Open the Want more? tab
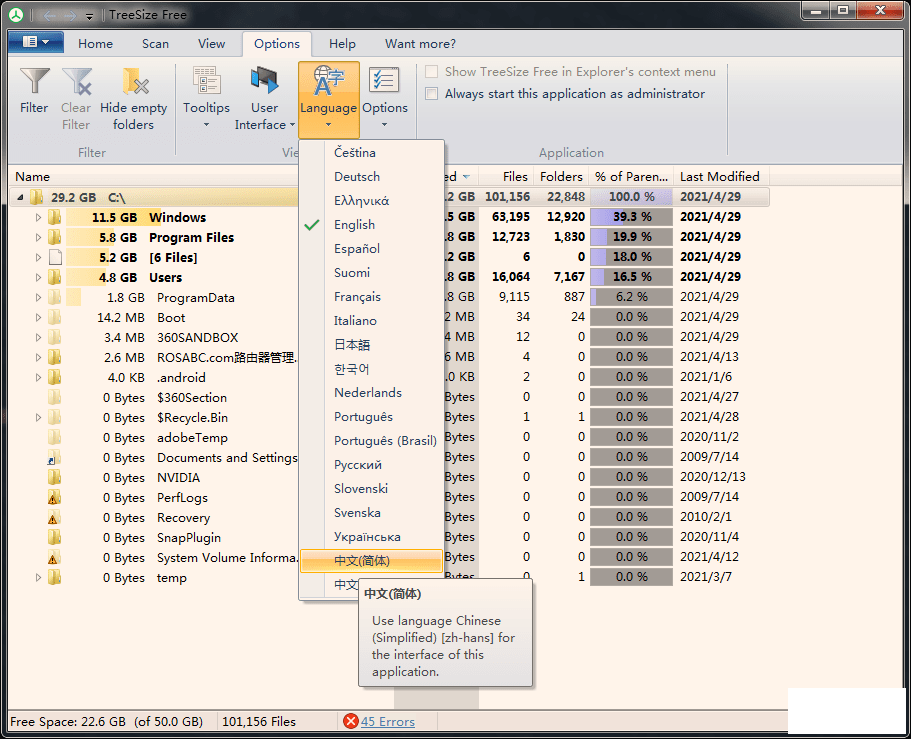This screenshot has height=739, width=911. click(x=420, y=44)
